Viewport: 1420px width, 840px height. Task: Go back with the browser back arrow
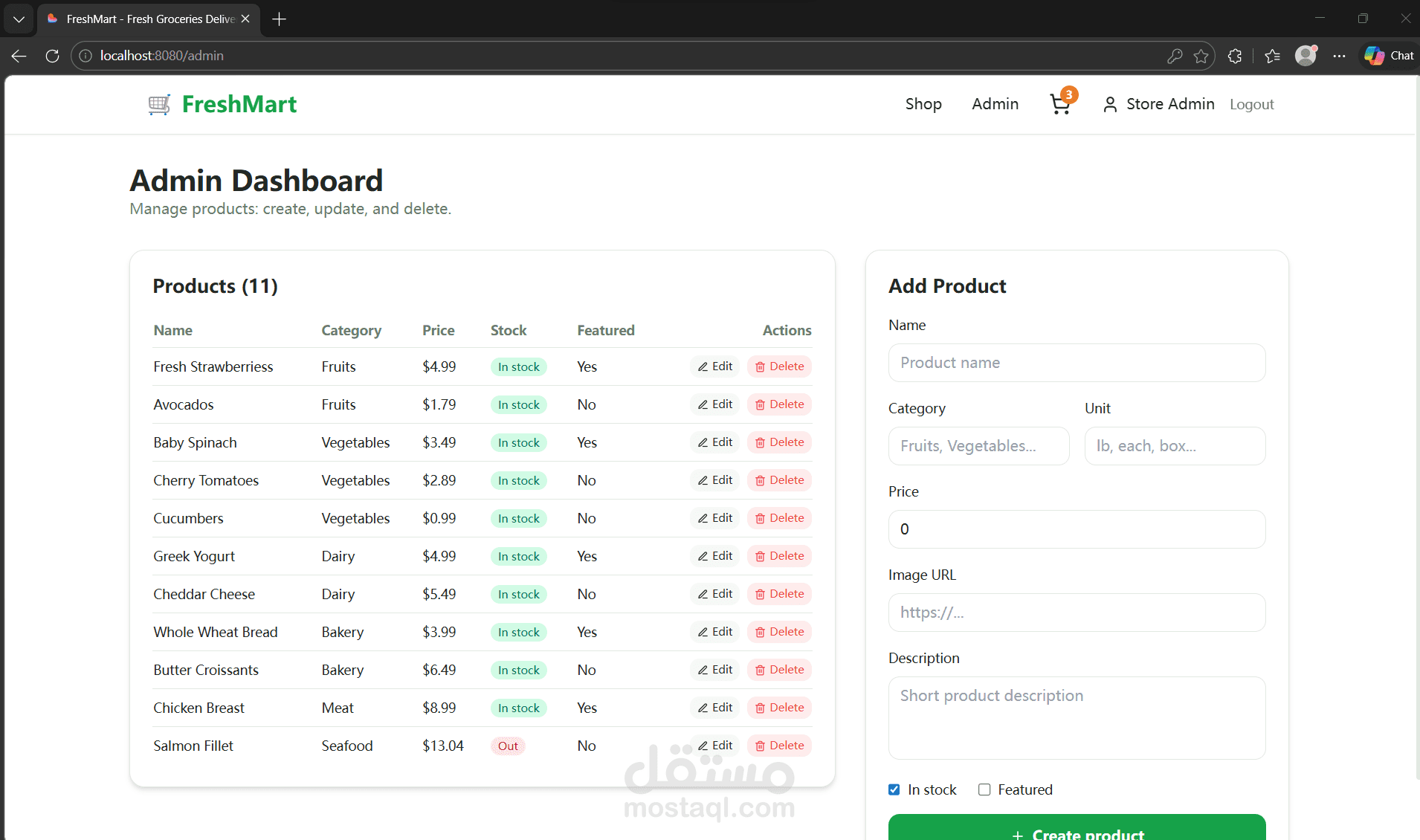19,56
